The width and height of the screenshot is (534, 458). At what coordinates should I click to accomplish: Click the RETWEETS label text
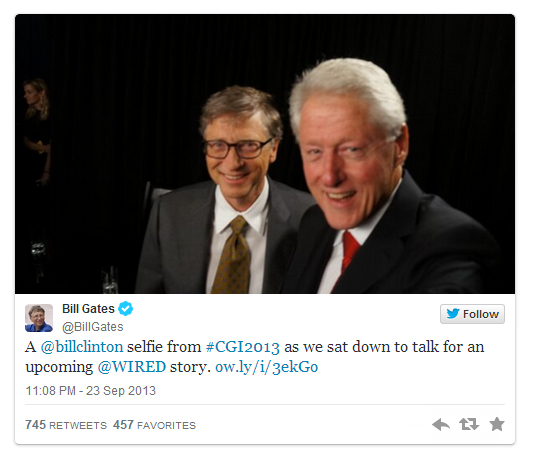pyautogui.click(x=78, y=425)
